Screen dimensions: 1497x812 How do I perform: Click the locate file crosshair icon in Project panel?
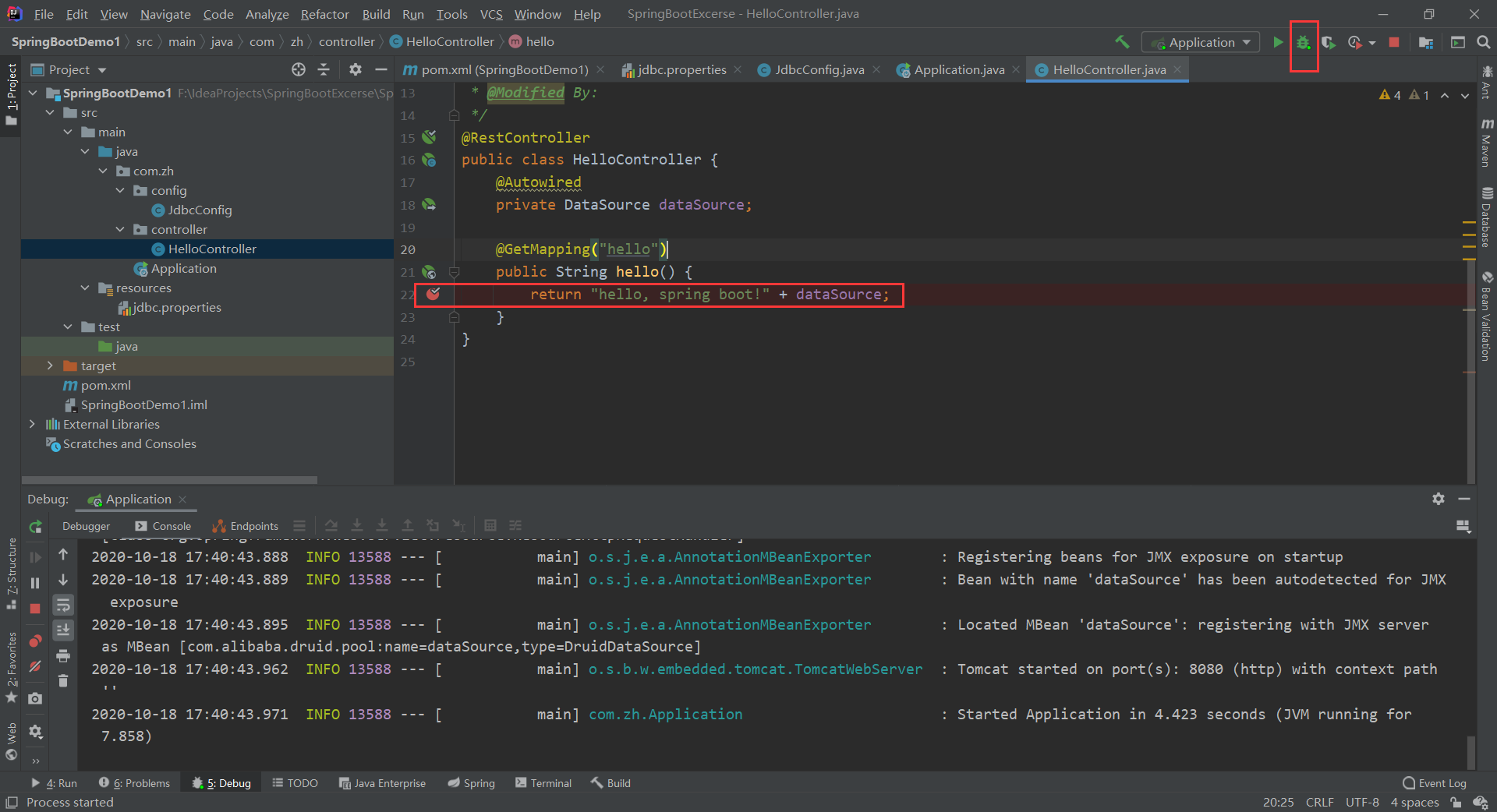click(299, 69)
